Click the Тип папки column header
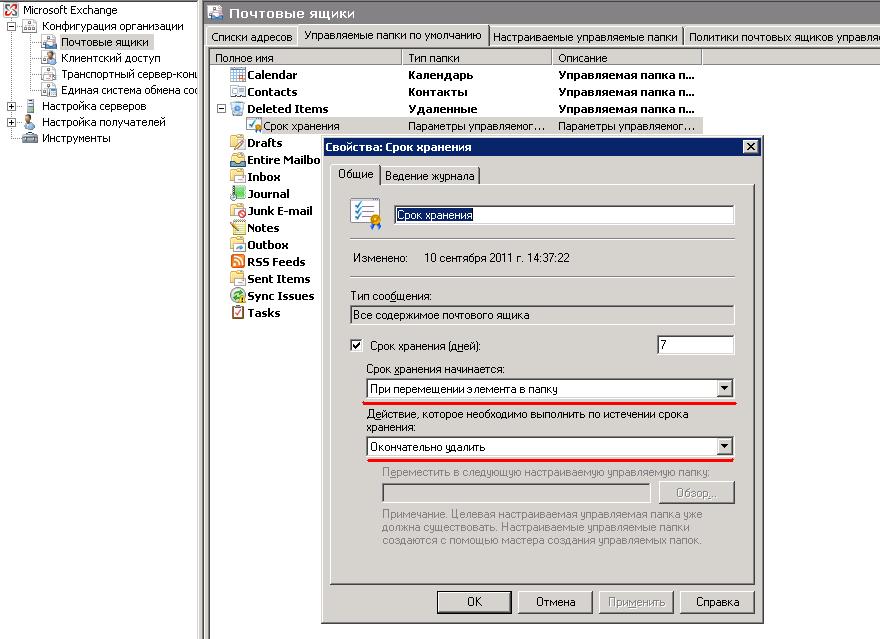Viewport: 880px width, 639px height. 476,58
